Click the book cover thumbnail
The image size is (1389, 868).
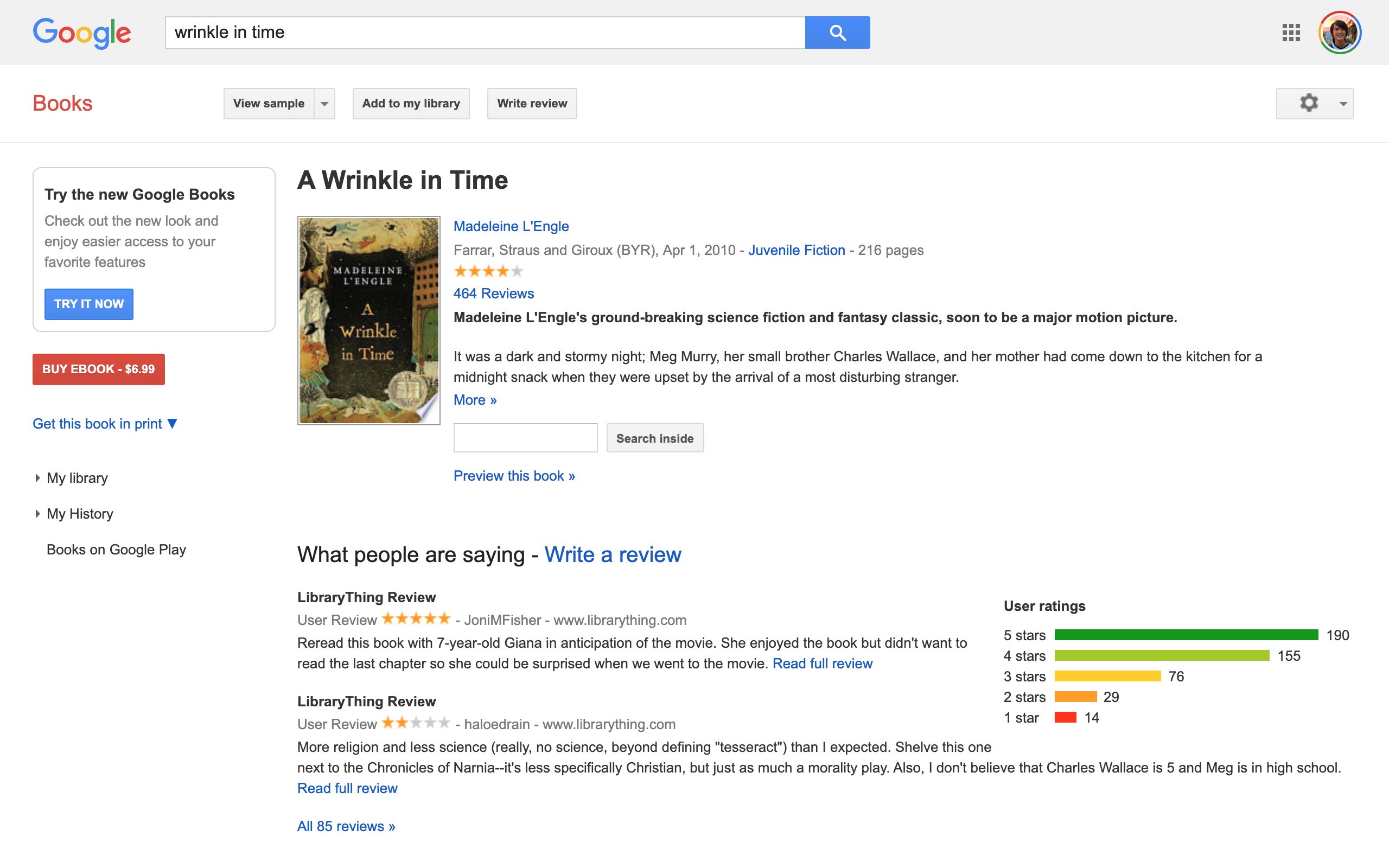tap(369, 320)
